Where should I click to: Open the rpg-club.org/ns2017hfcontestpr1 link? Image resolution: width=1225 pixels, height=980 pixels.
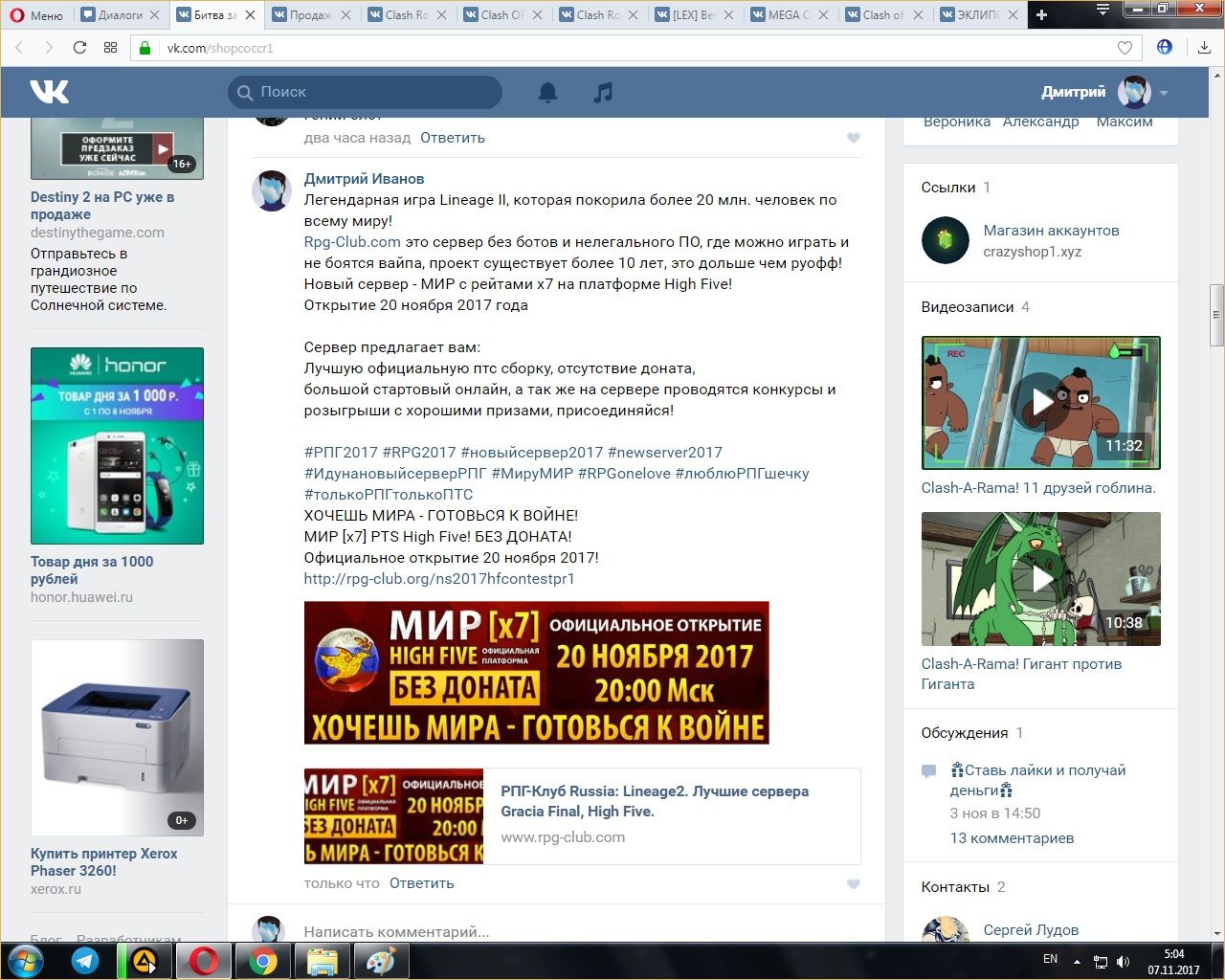pyautogui.click(x=439, y=579)
